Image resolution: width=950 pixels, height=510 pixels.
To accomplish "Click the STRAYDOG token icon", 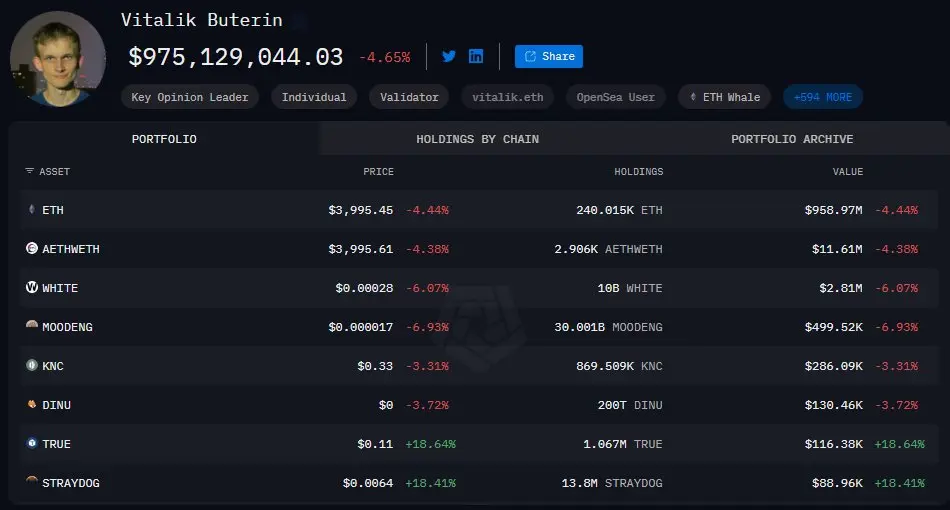I will click(32, 480).
